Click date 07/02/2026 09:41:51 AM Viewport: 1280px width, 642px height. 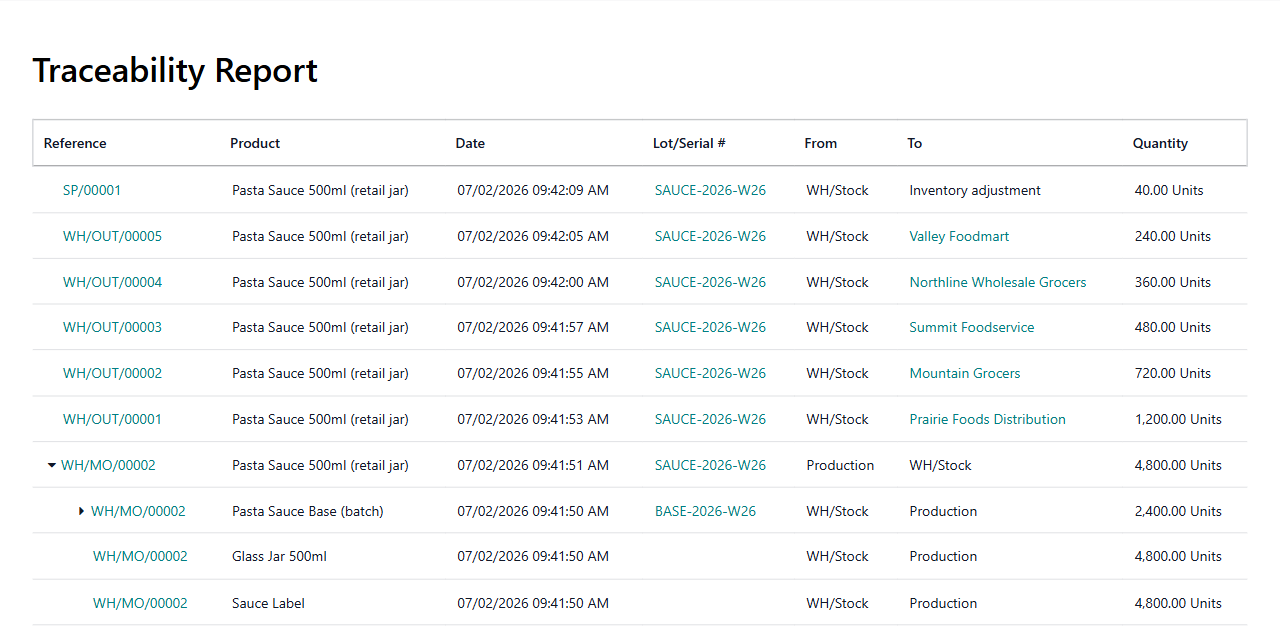pyautogui.click(x=533, y=465)
